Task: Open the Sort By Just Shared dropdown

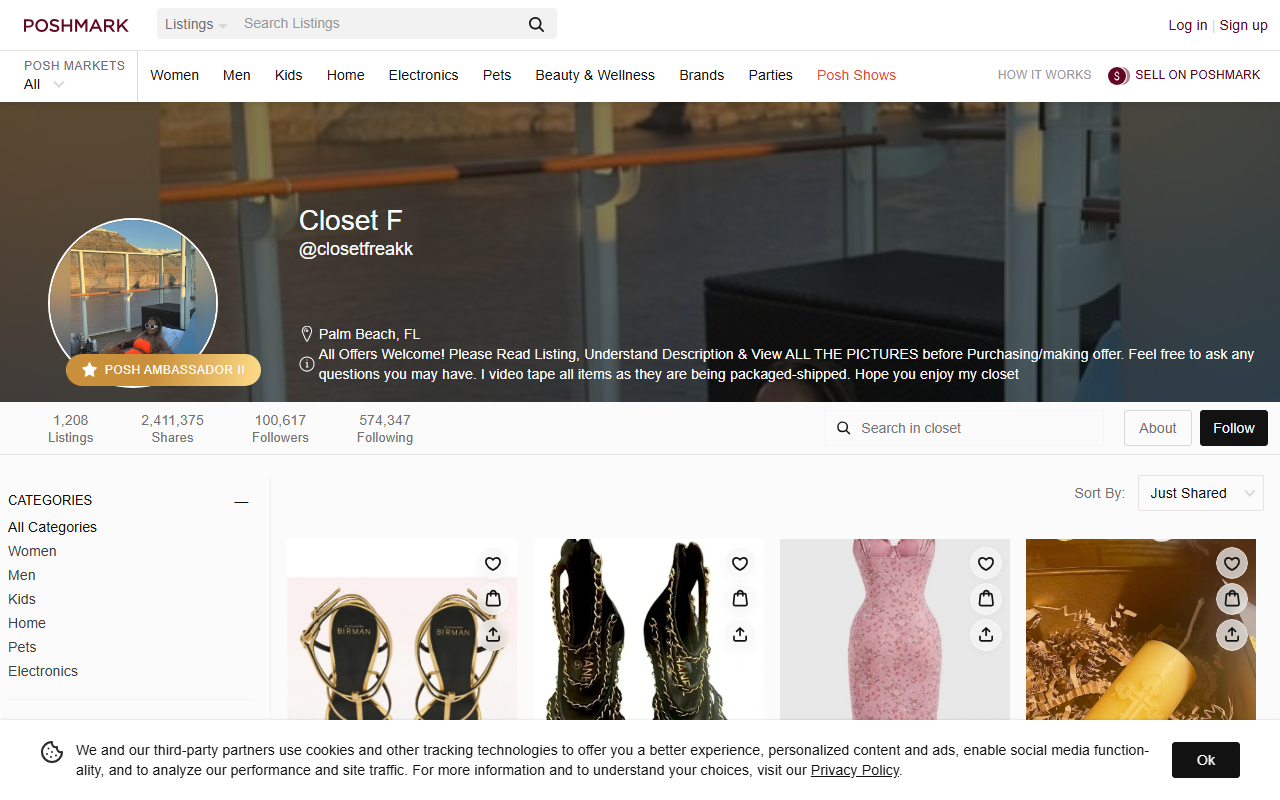Action: [1201, 493]
